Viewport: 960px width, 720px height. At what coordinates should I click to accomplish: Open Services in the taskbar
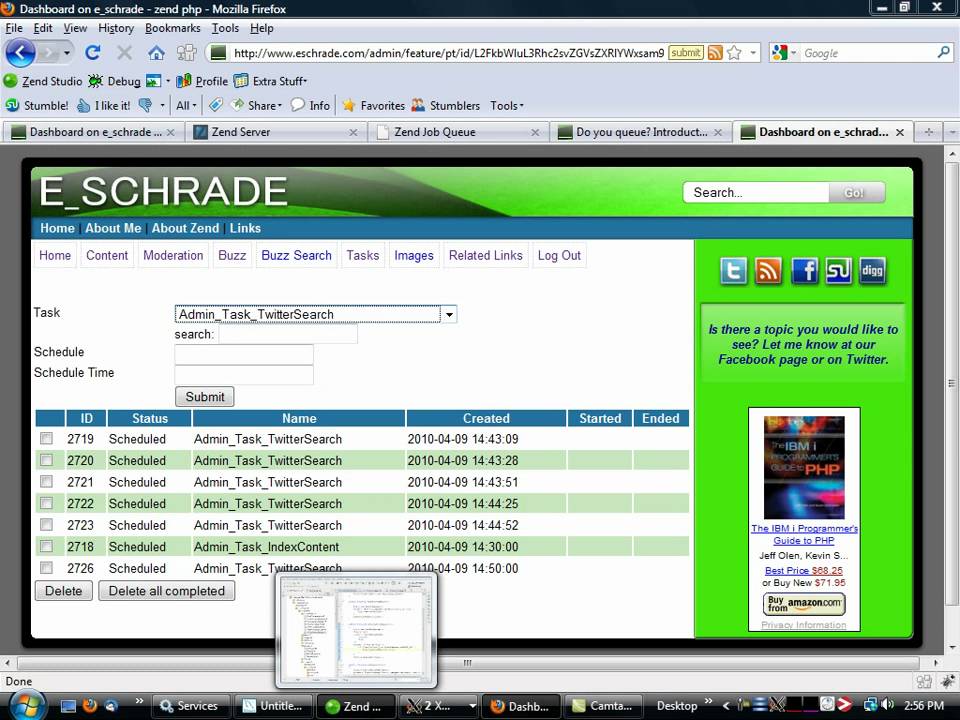(x=189, y=706)
